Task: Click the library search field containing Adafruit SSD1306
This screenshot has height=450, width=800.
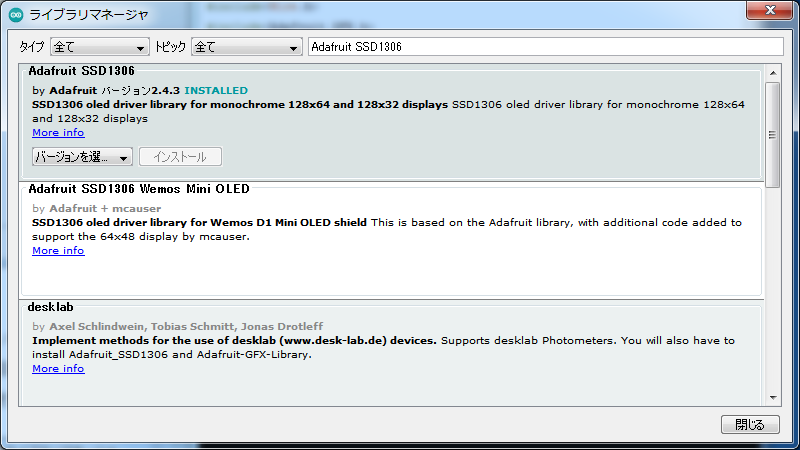Action: (x=545, y=47)
